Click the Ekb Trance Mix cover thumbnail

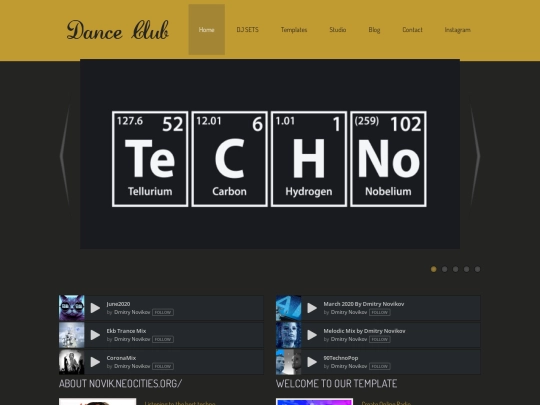72,335
